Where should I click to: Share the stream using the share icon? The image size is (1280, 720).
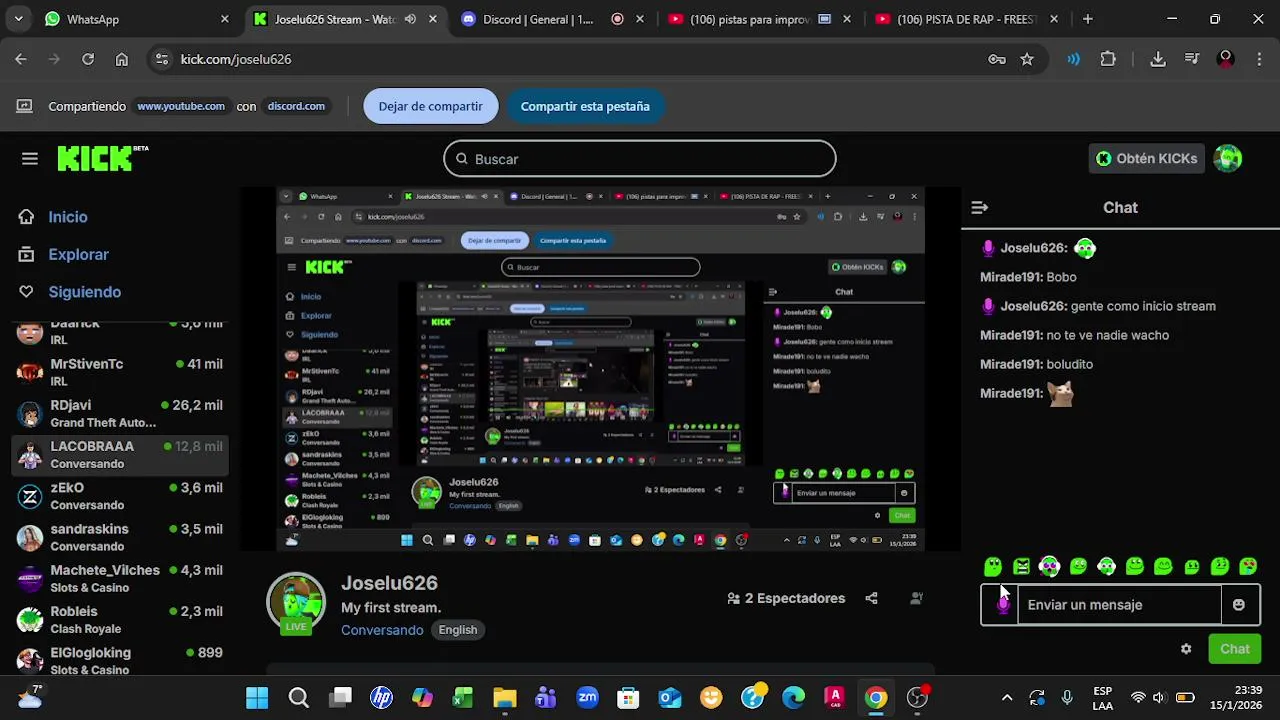coord(871,598)
